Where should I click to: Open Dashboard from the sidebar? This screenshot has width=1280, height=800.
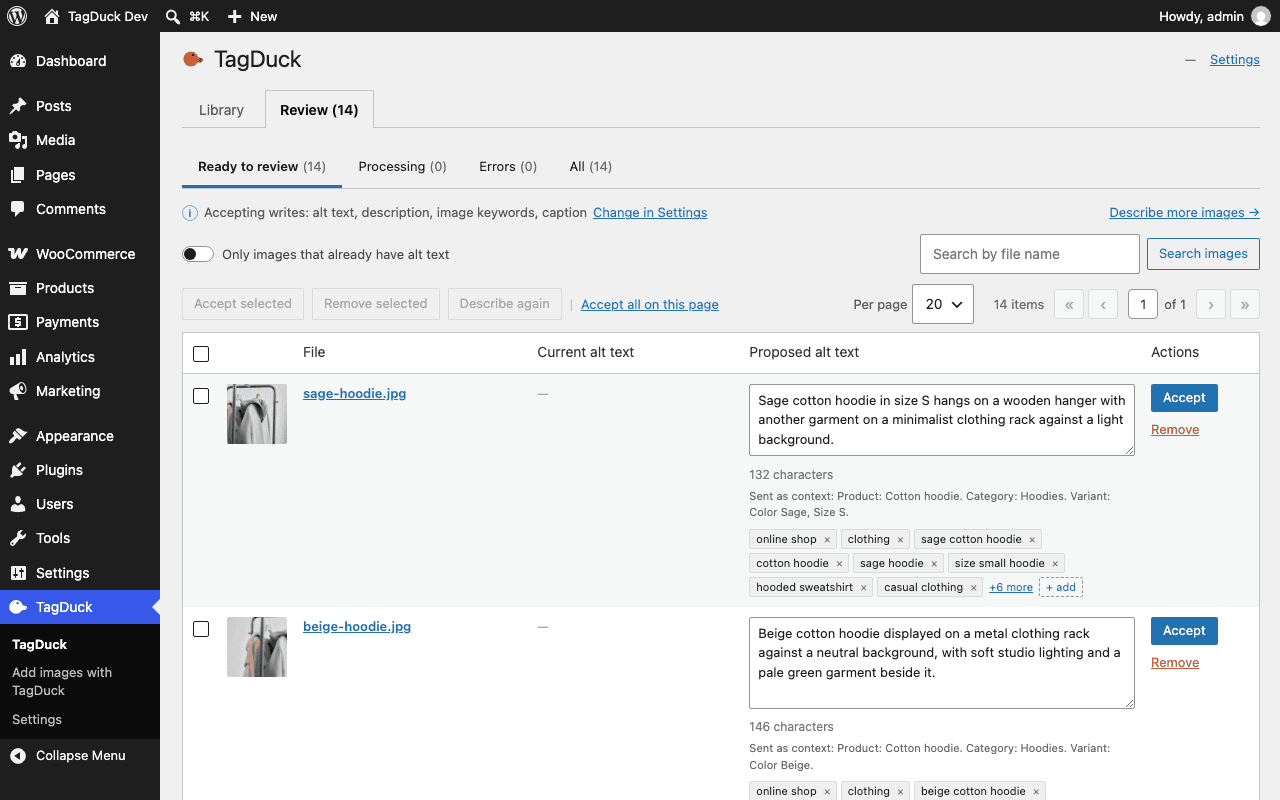[x=80, y=61]
